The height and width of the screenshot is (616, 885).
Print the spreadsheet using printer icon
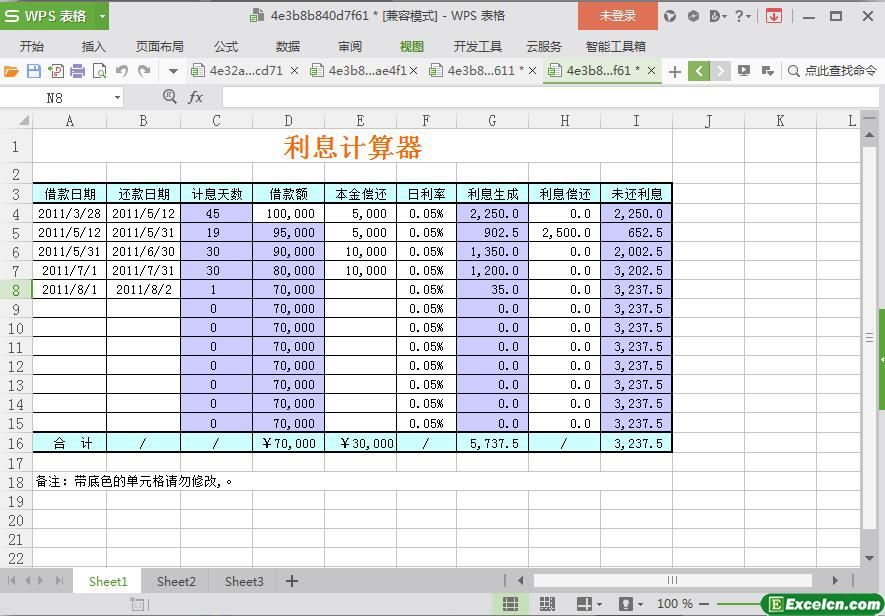pyautogui.click(x=78, y=71)
